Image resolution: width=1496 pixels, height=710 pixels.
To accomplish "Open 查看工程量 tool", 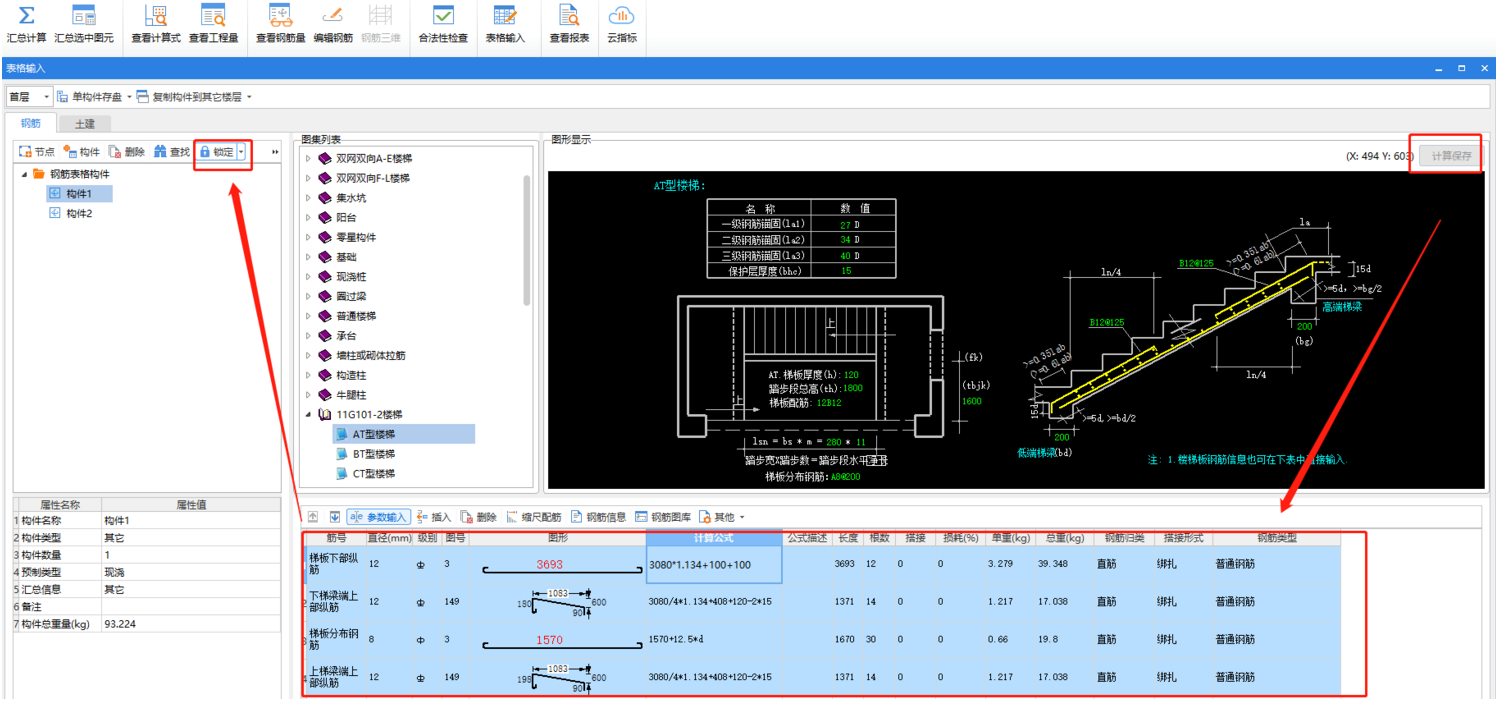I will tap(213, 24).
